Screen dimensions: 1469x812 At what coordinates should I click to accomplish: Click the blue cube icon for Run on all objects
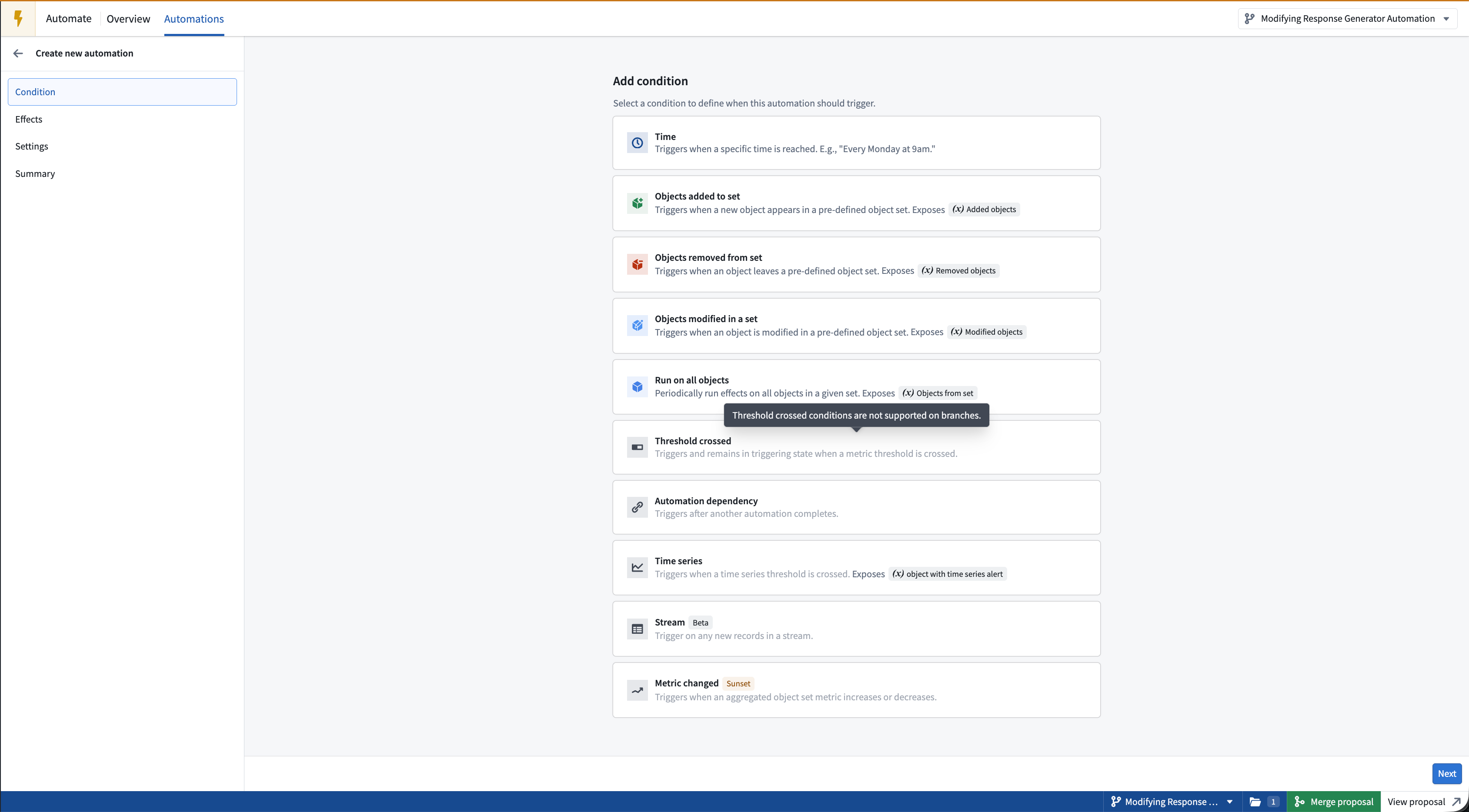[637, 387]
